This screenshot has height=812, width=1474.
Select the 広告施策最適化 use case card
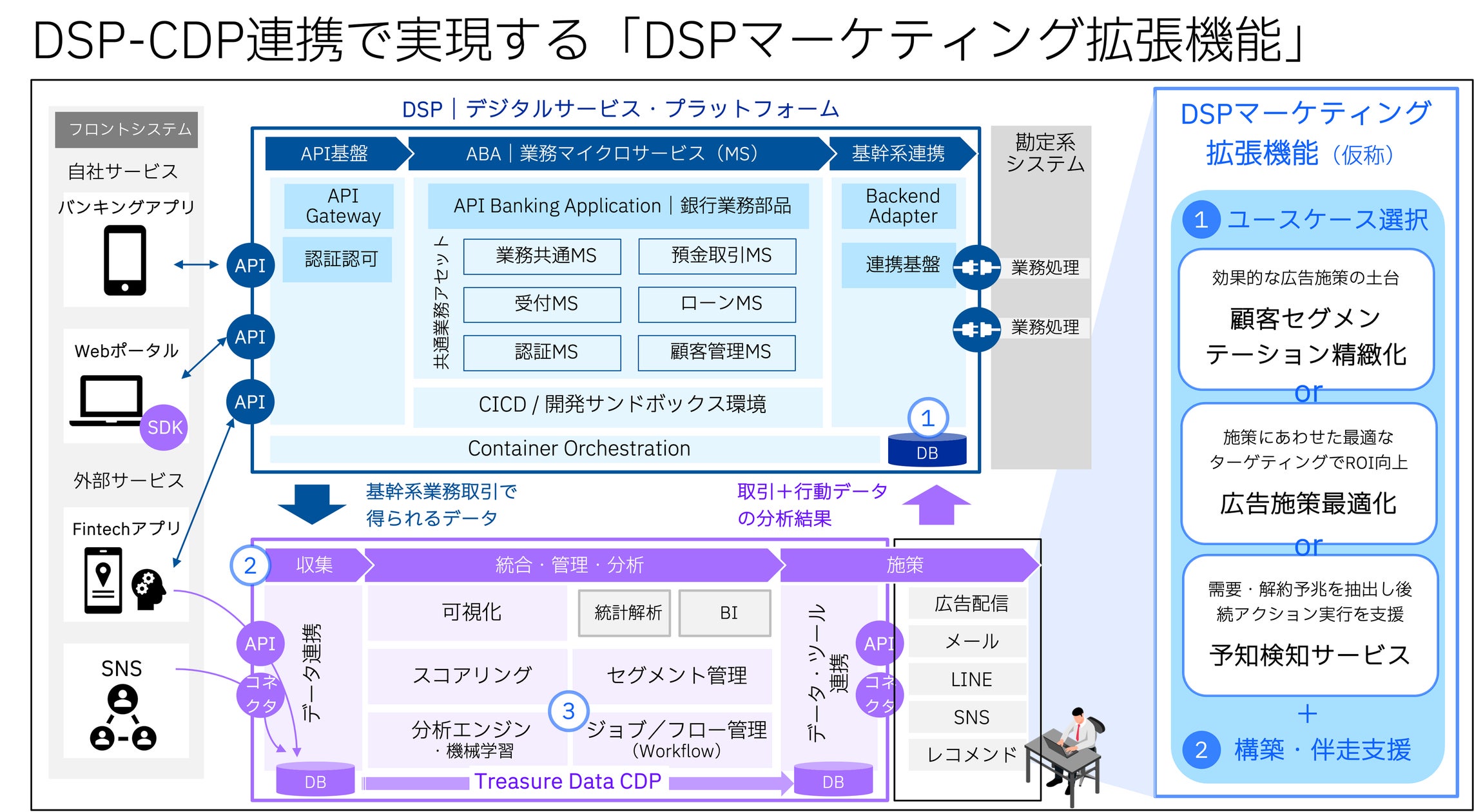tap(1308, 474)
